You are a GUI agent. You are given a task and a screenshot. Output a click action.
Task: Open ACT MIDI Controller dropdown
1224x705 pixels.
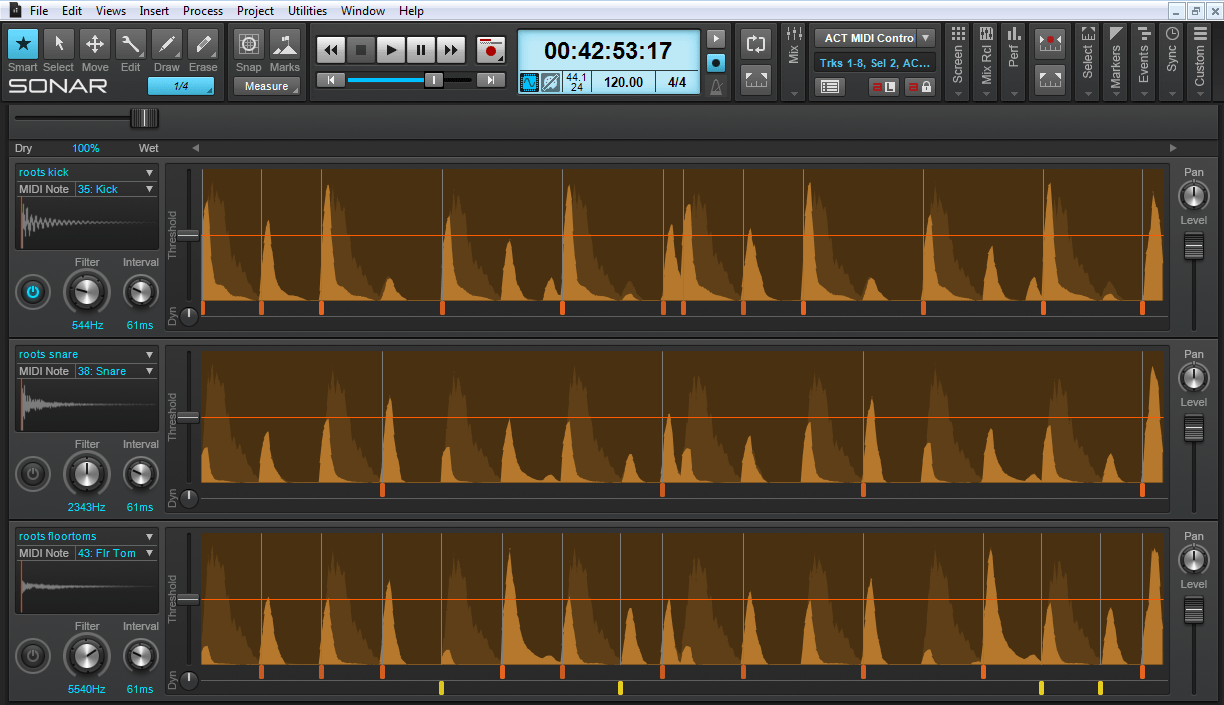pos(926,38)
